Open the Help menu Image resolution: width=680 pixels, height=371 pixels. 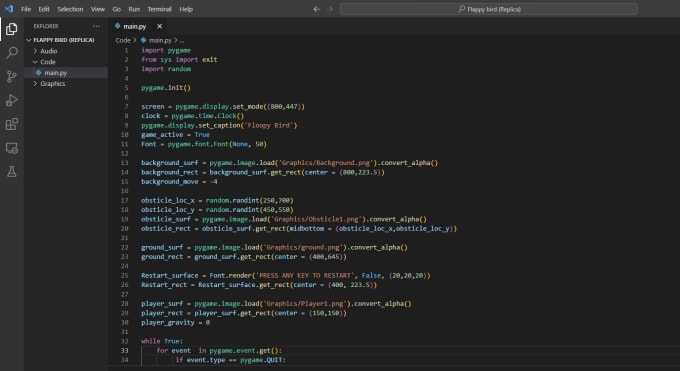point(186,9)
